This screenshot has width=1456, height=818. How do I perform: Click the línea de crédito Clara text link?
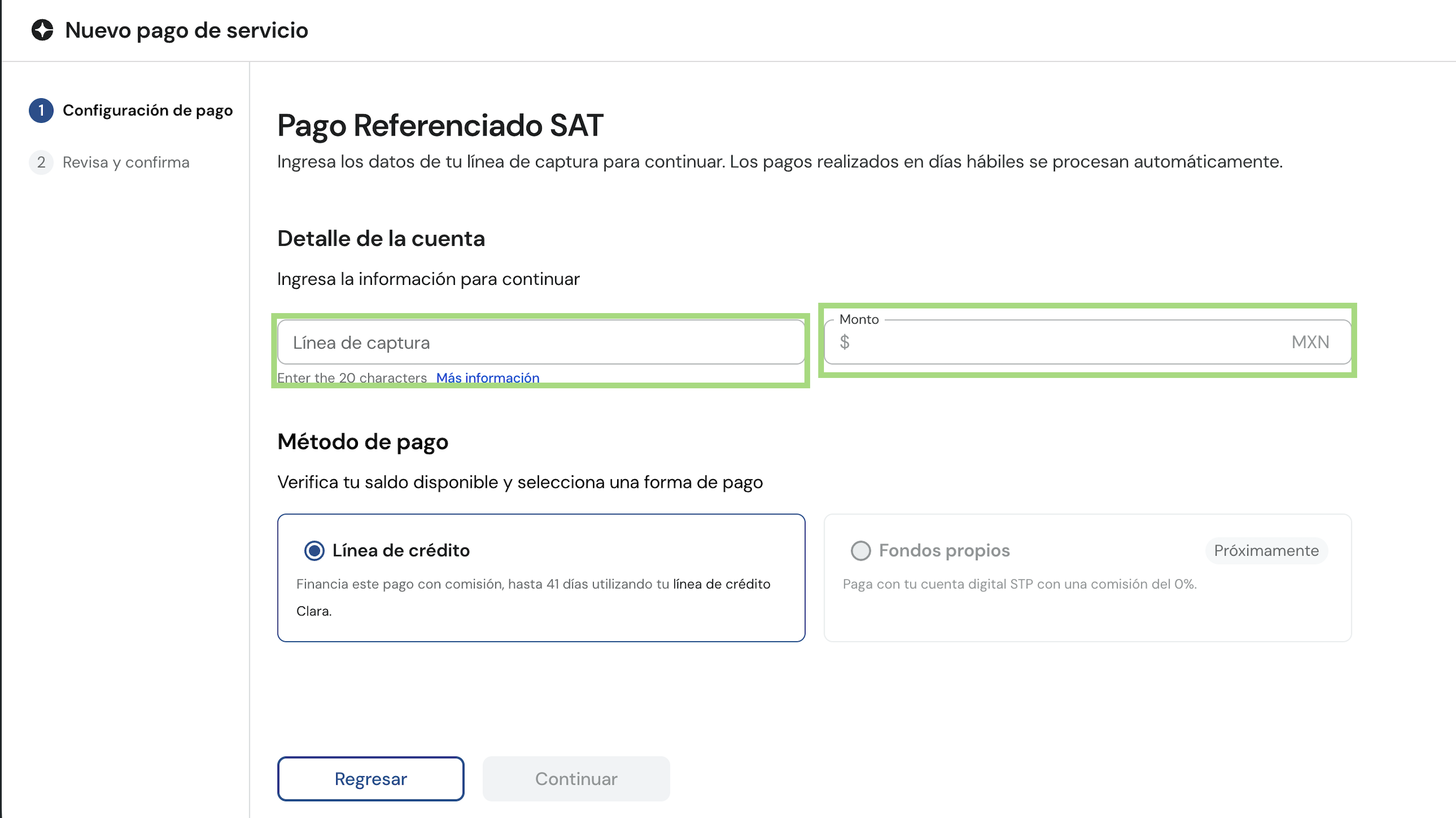tap(534, 597)
